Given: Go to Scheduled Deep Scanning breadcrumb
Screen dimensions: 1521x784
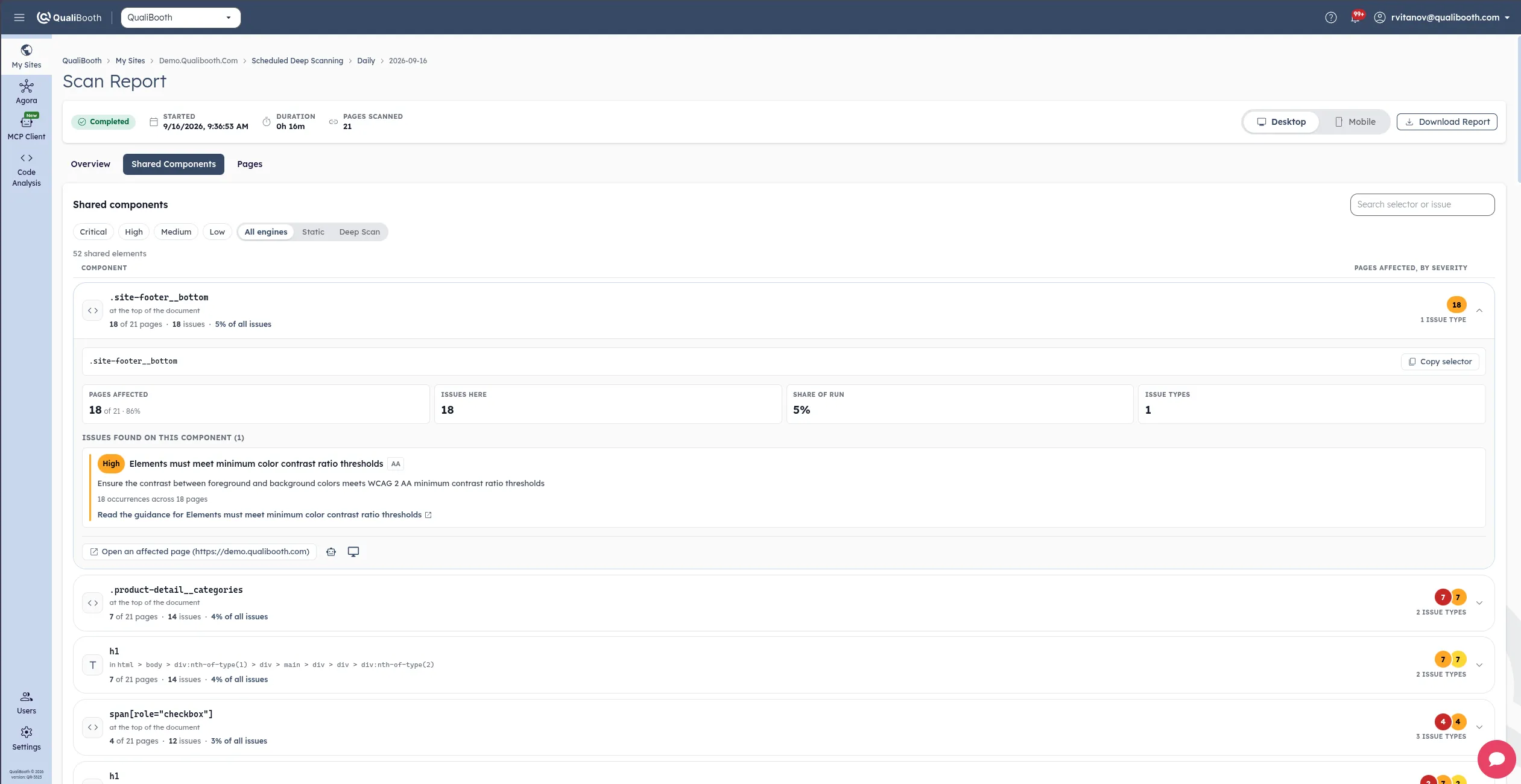Looking at the screenshot, I should point(297,61).
